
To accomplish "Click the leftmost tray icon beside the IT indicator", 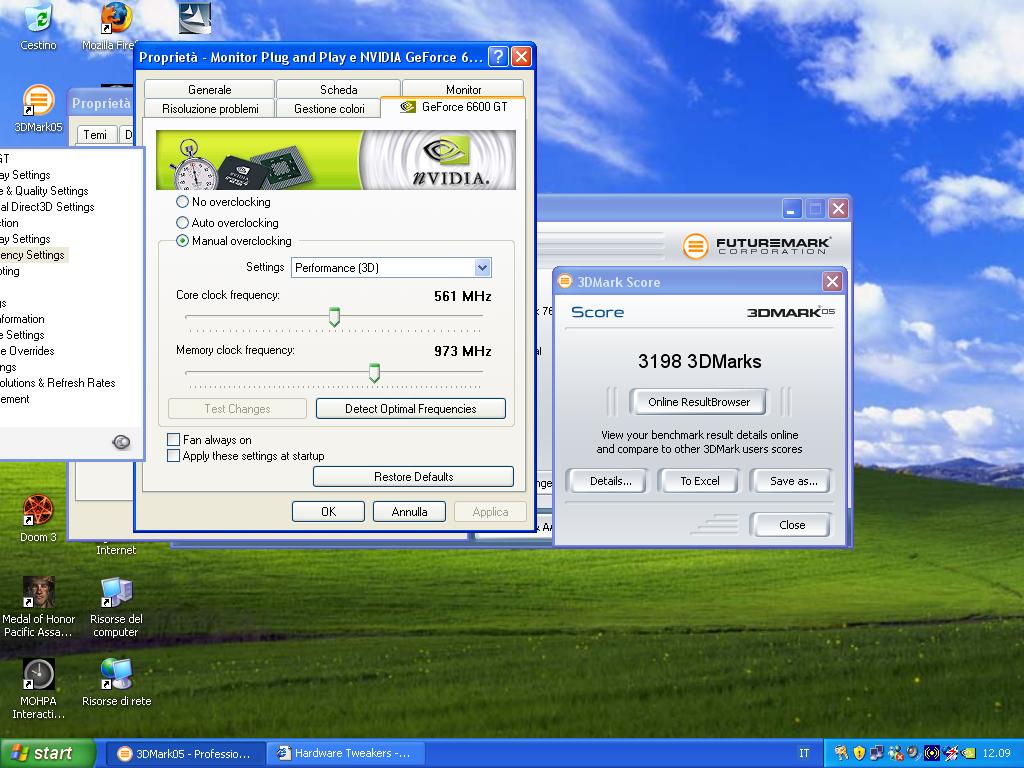I will click(841, 753).
